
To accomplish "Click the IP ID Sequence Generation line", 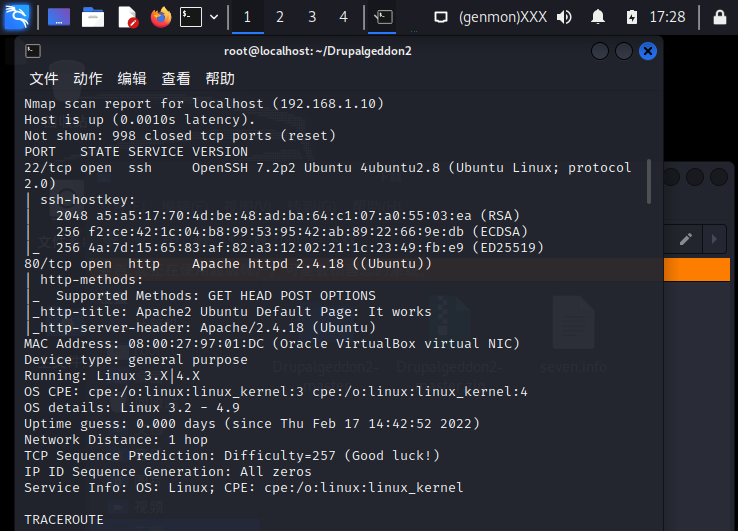I will tap(168, 472).
